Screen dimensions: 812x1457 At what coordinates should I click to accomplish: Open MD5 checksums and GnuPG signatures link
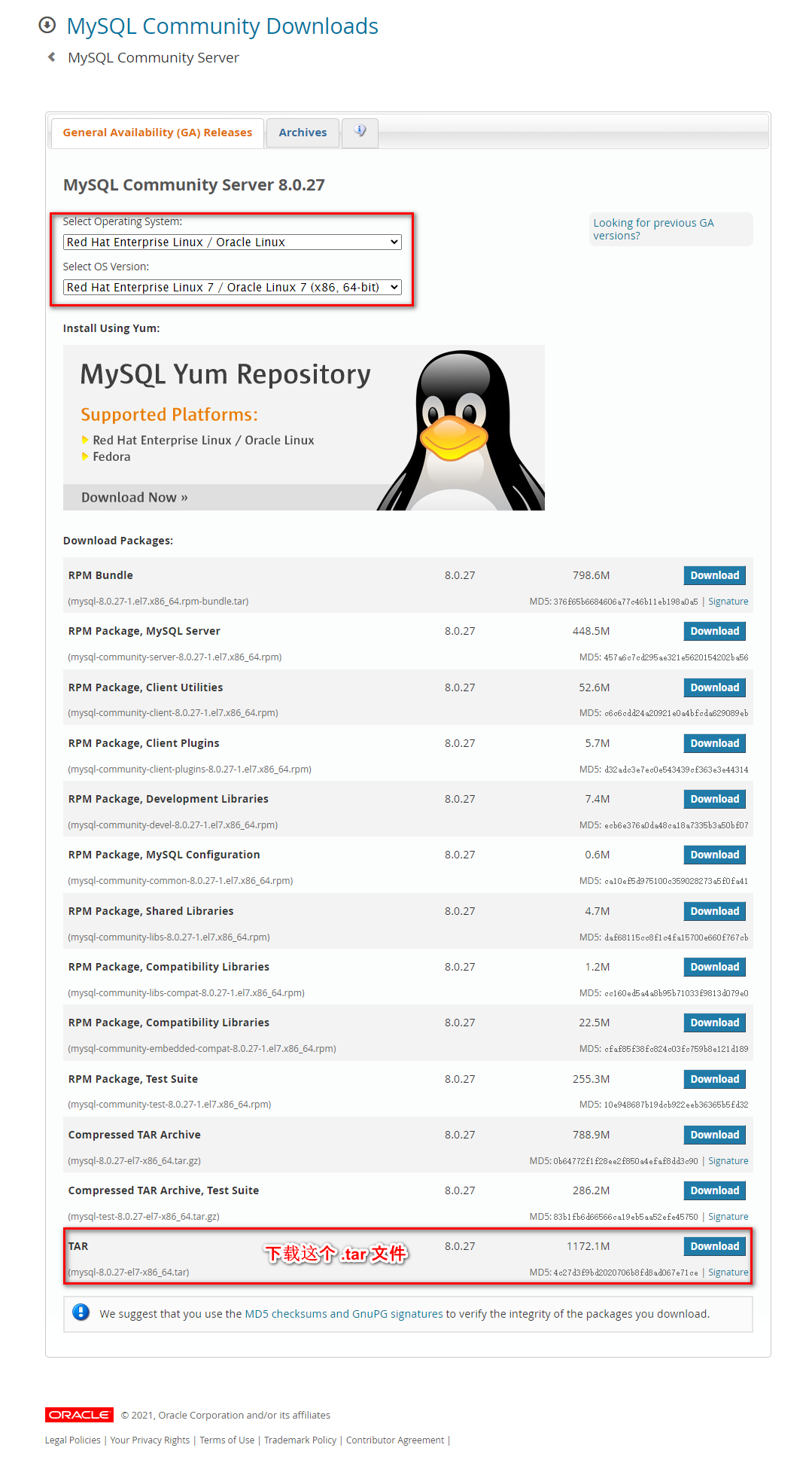point(344,1314)
